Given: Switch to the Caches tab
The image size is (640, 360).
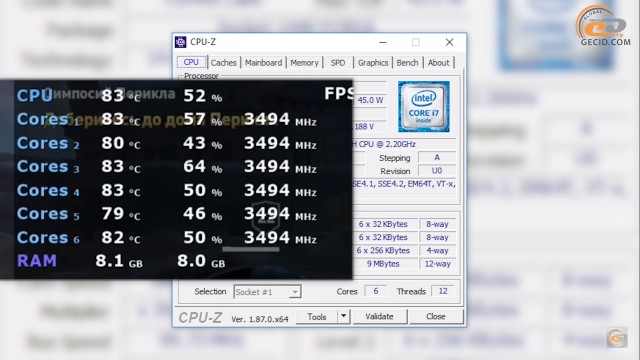Looking at the screenshot, I should pyautogui.click(x=223, y=63).
